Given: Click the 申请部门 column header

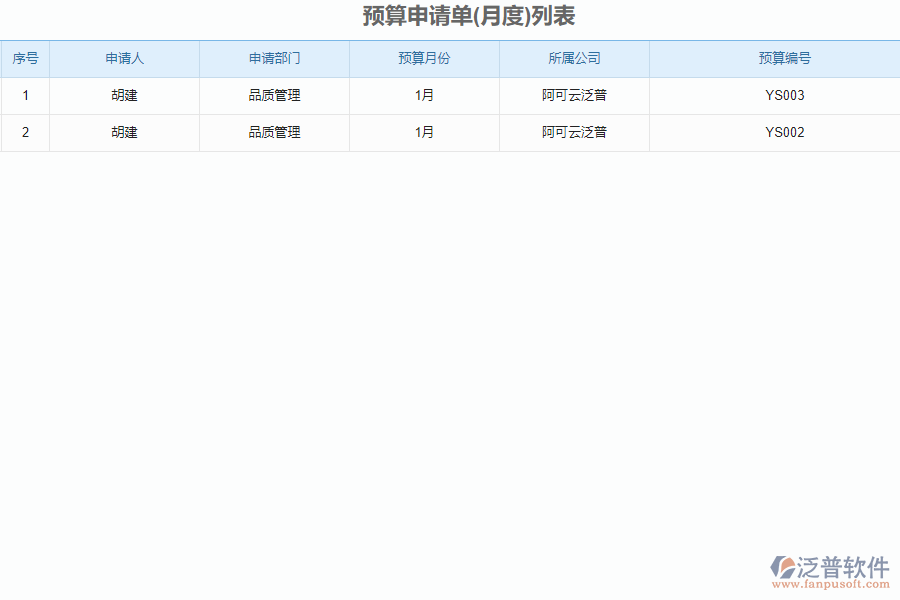Looking at the screenshot, I should pos(274,58).
